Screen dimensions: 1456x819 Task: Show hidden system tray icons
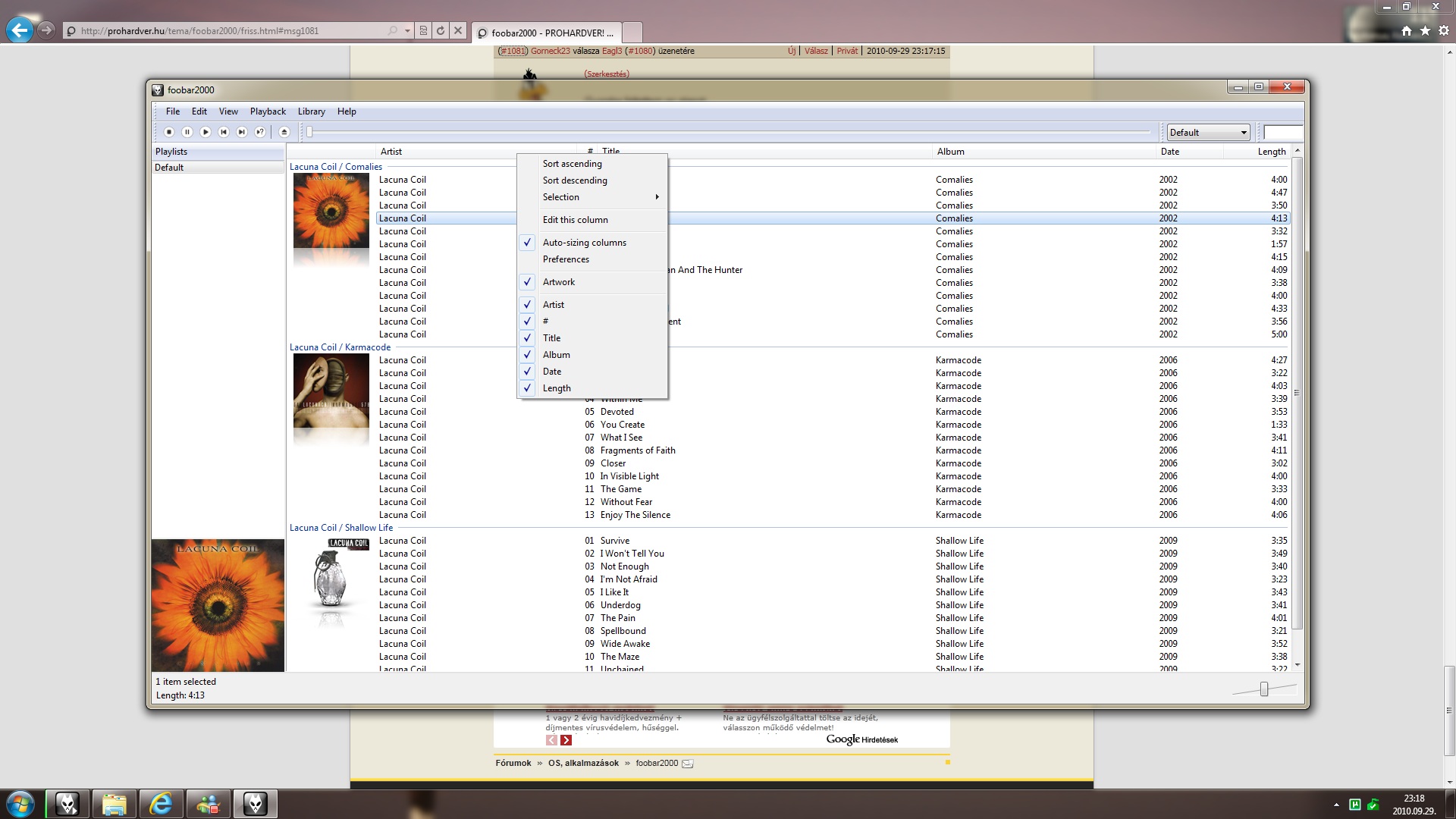point(1336,805)
